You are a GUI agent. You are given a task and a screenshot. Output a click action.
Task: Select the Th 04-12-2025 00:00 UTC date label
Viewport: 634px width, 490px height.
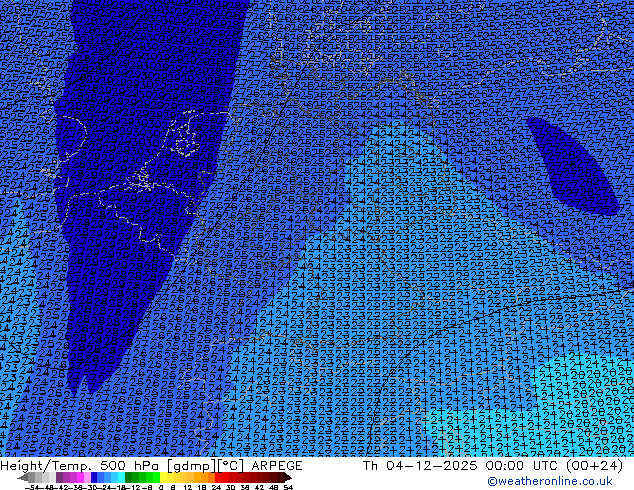(x=493, y=466)
